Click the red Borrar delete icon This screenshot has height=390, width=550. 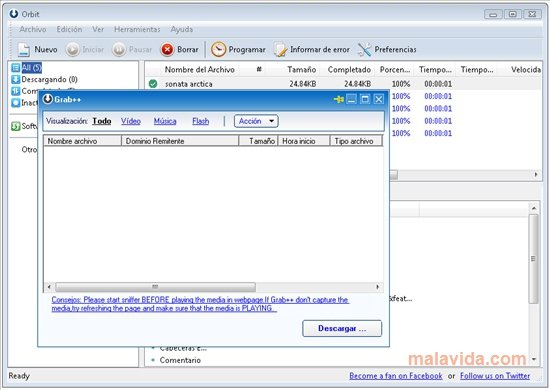pyautogui.click(x=167, y=49)
